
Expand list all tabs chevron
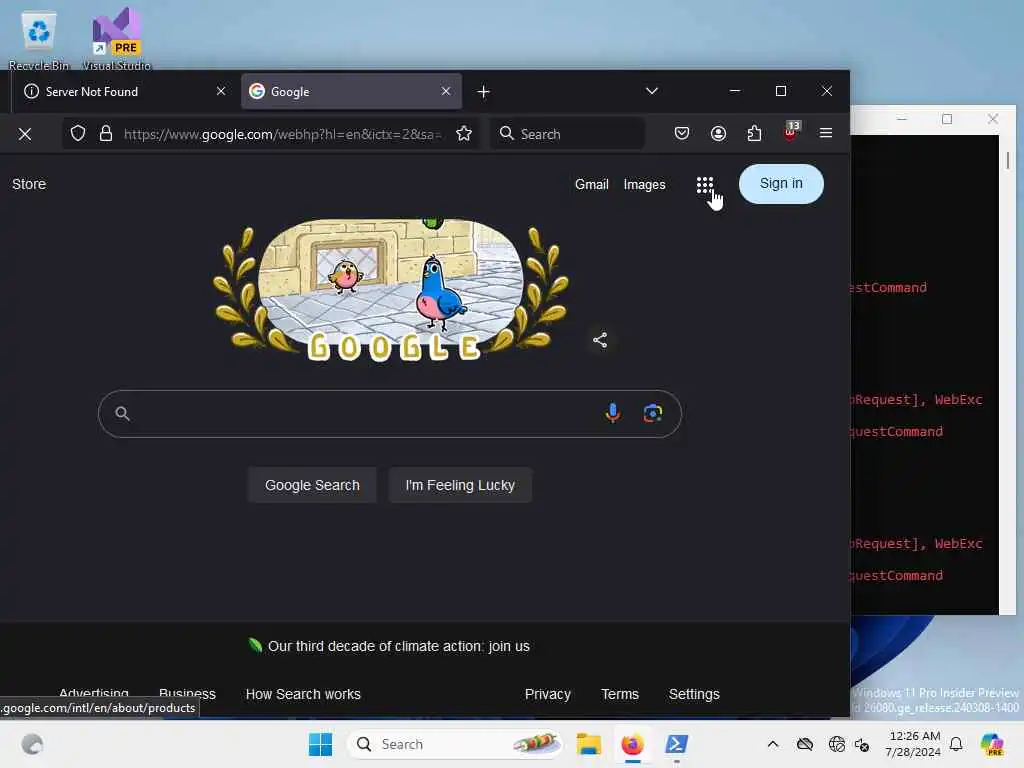[652, 91]
